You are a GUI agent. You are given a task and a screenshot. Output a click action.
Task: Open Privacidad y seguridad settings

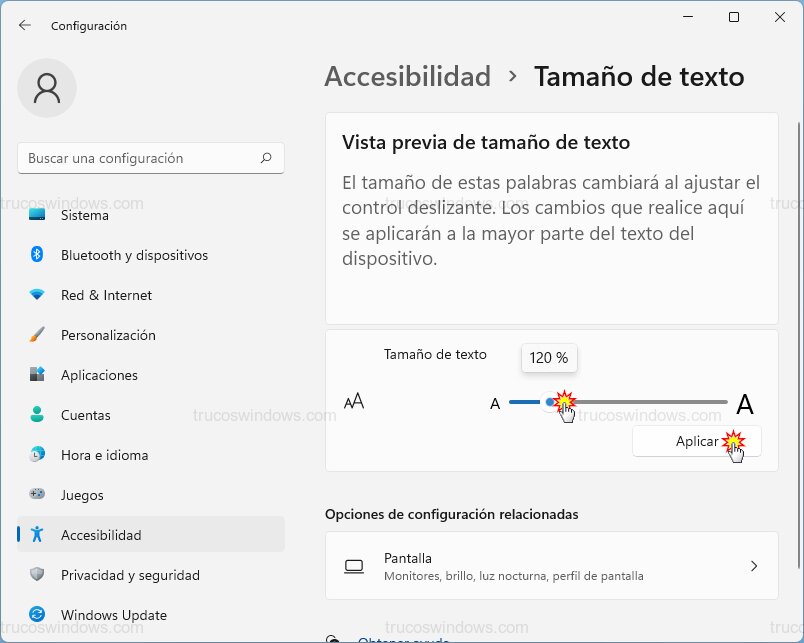(130, 575)
